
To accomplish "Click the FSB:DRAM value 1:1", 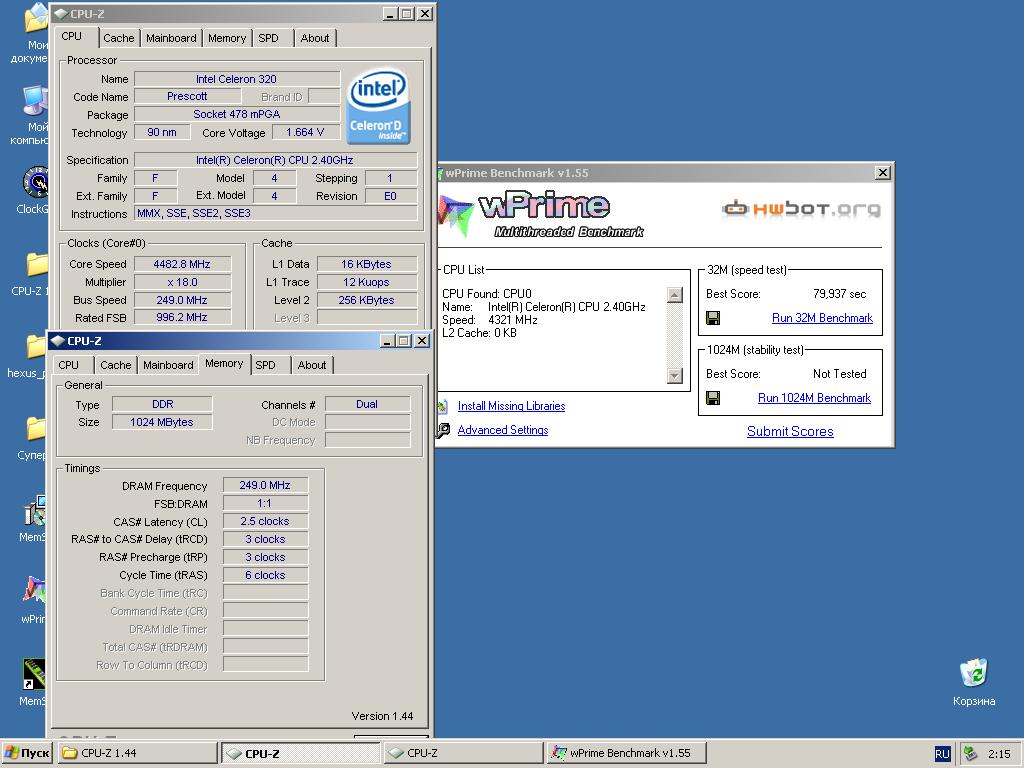I will coord(265,504).
